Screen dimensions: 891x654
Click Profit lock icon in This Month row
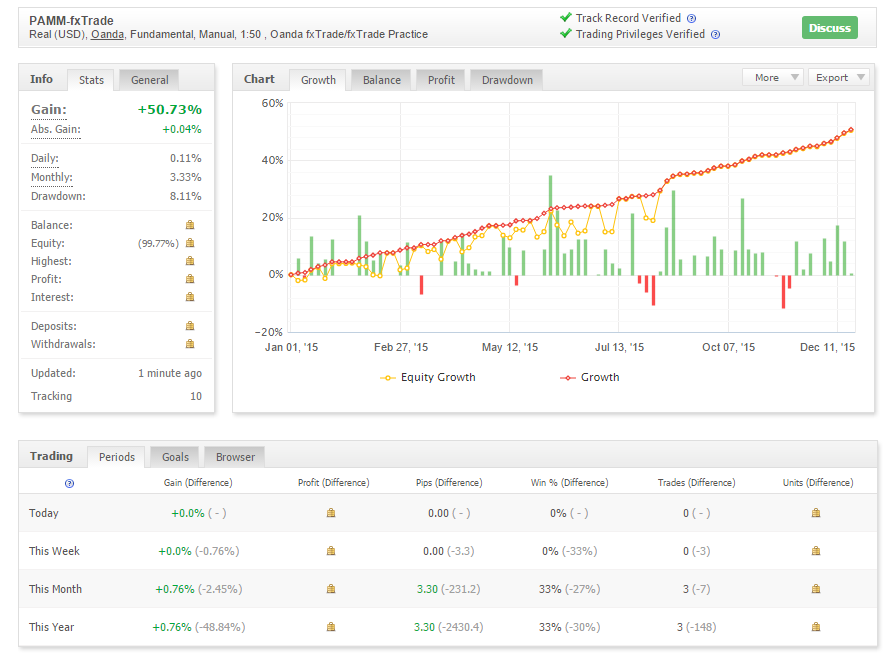(331, 589)
